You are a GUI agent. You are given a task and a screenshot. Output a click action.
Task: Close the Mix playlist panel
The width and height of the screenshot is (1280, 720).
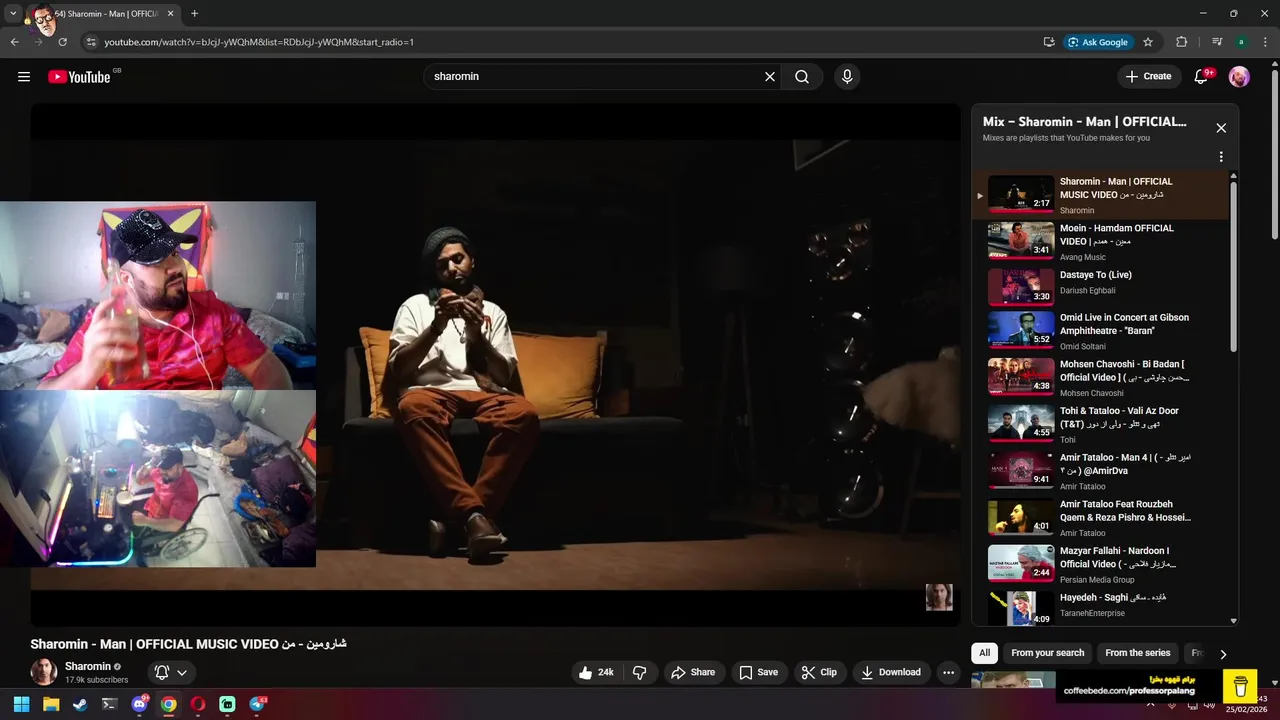tap(1221, 128)
